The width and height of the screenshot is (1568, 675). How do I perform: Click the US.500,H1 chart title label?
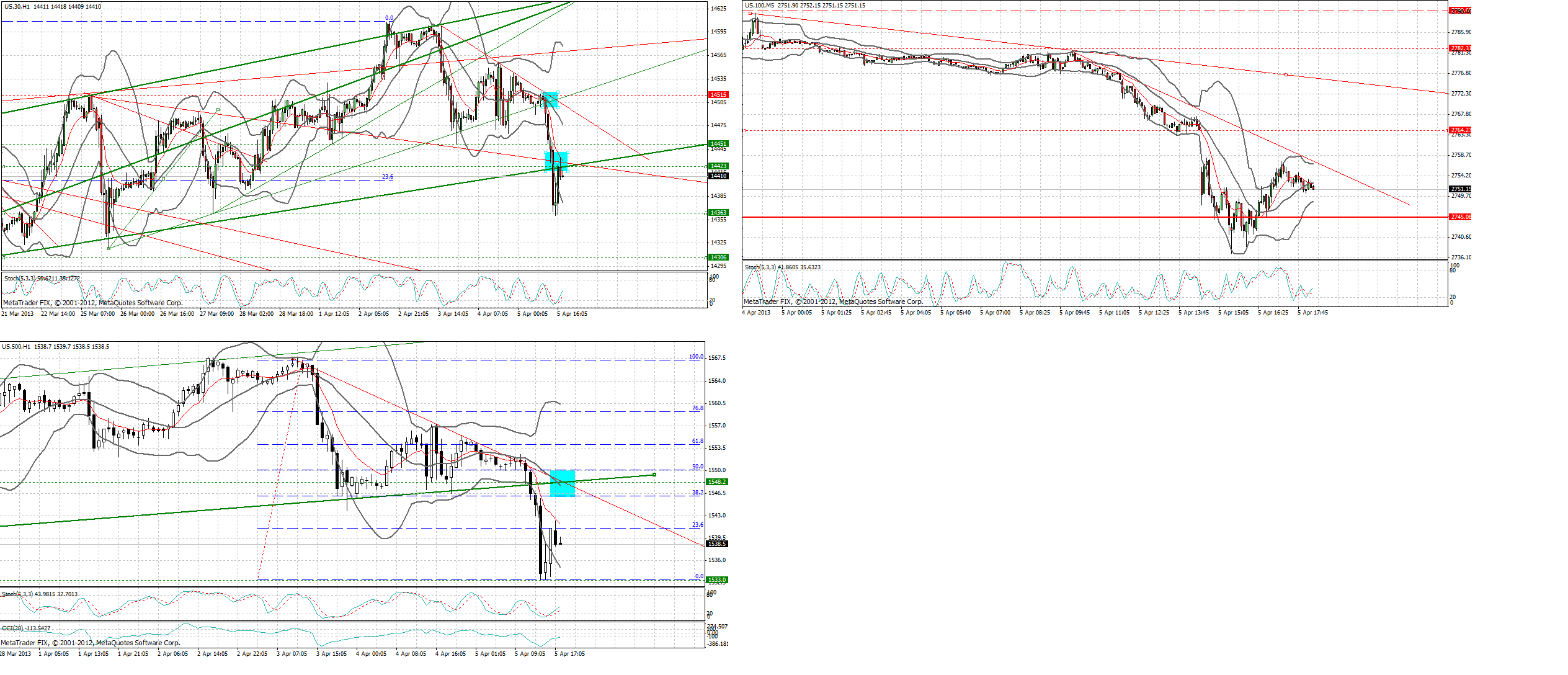coord(16,347)
